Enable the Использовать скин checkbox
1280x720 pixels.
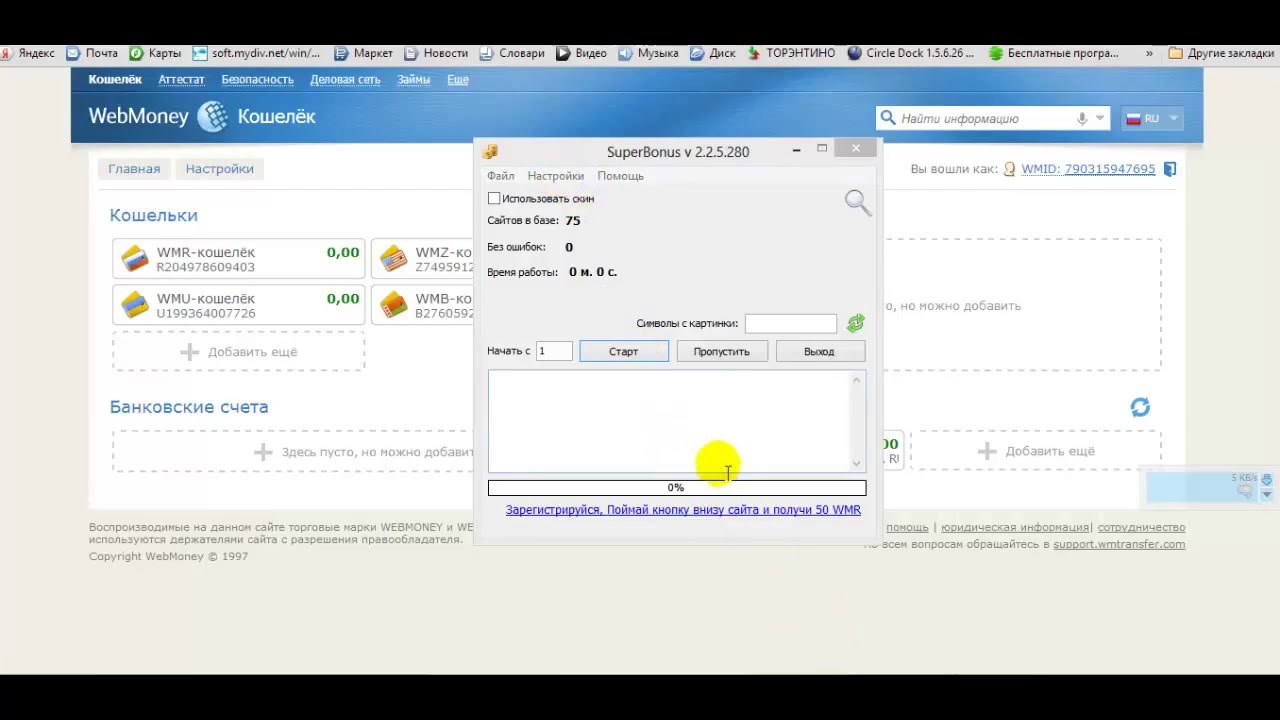coord(494,199)
